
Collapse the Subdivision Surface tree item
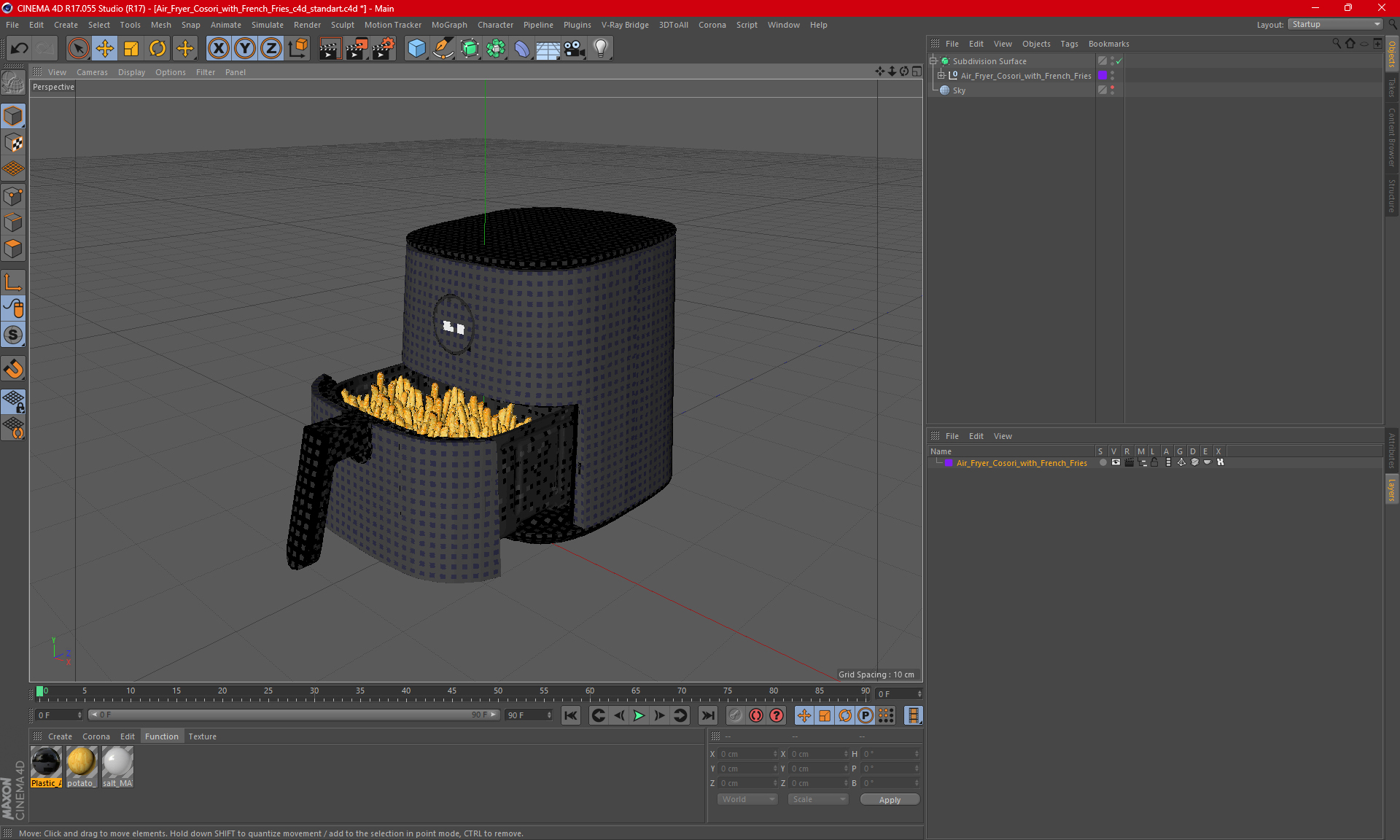tap(933, 61)
